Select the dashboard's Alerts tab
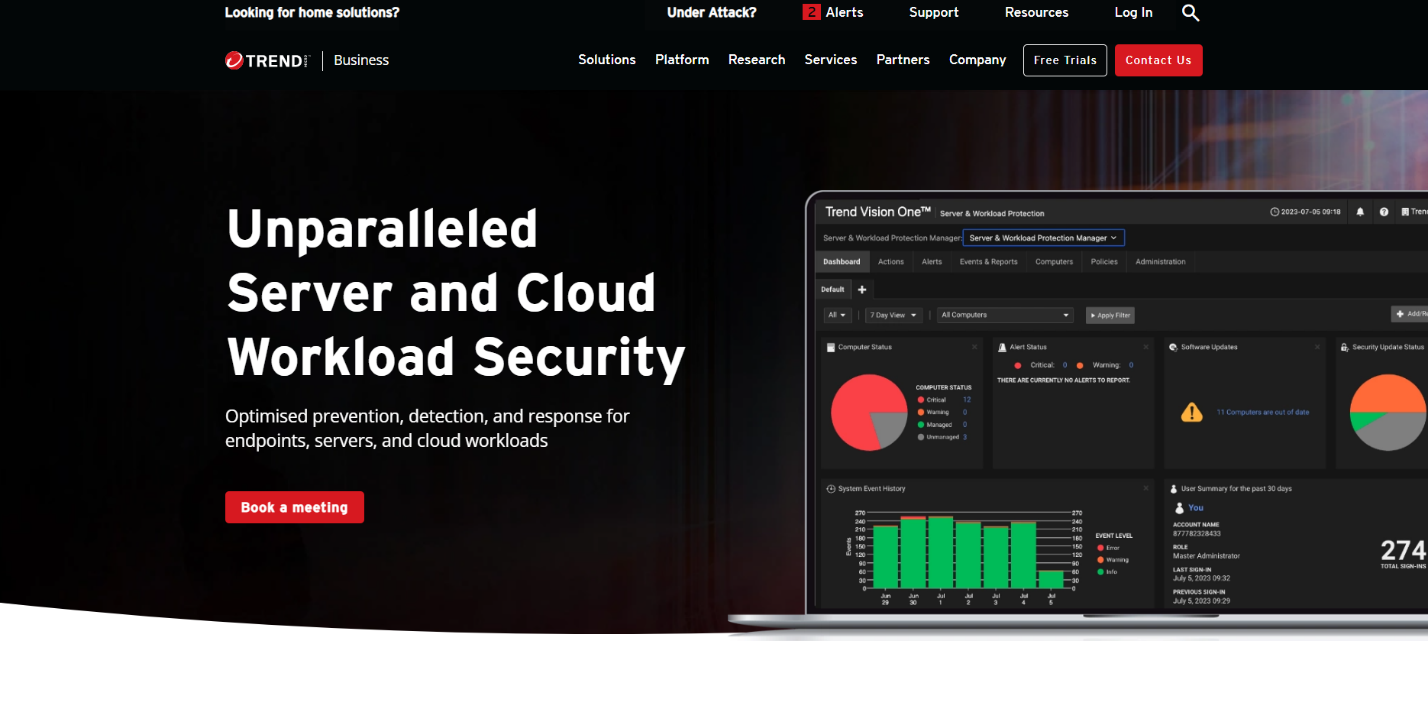This screenshot has height=712, width=1428. [932, 262]
